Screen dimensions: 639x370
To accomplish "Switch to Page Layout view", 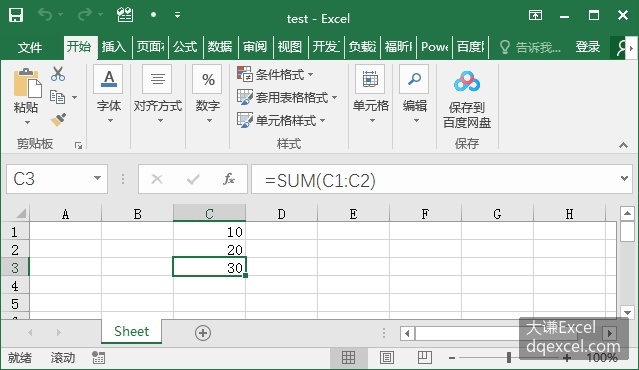I will [x=387, y=358].
